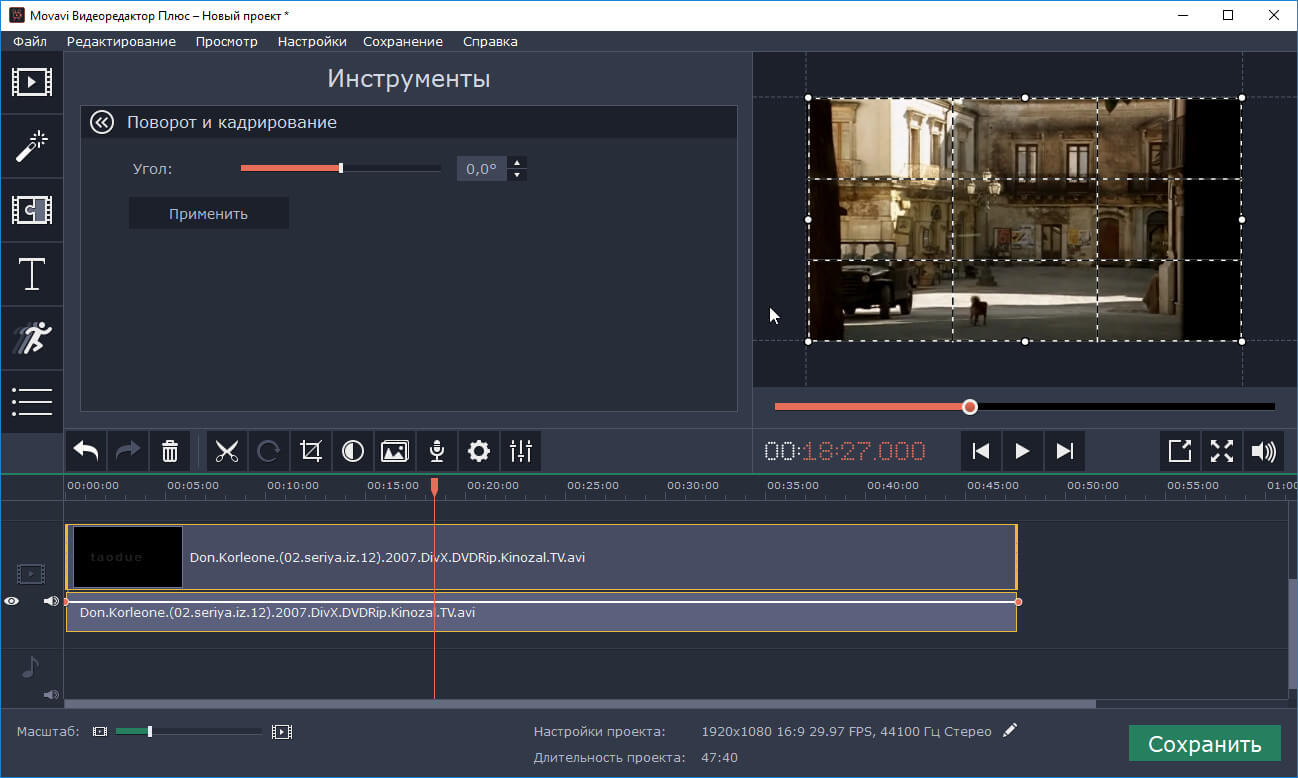Decrease angle with the down stepper arrow

(x=517, y=175)
